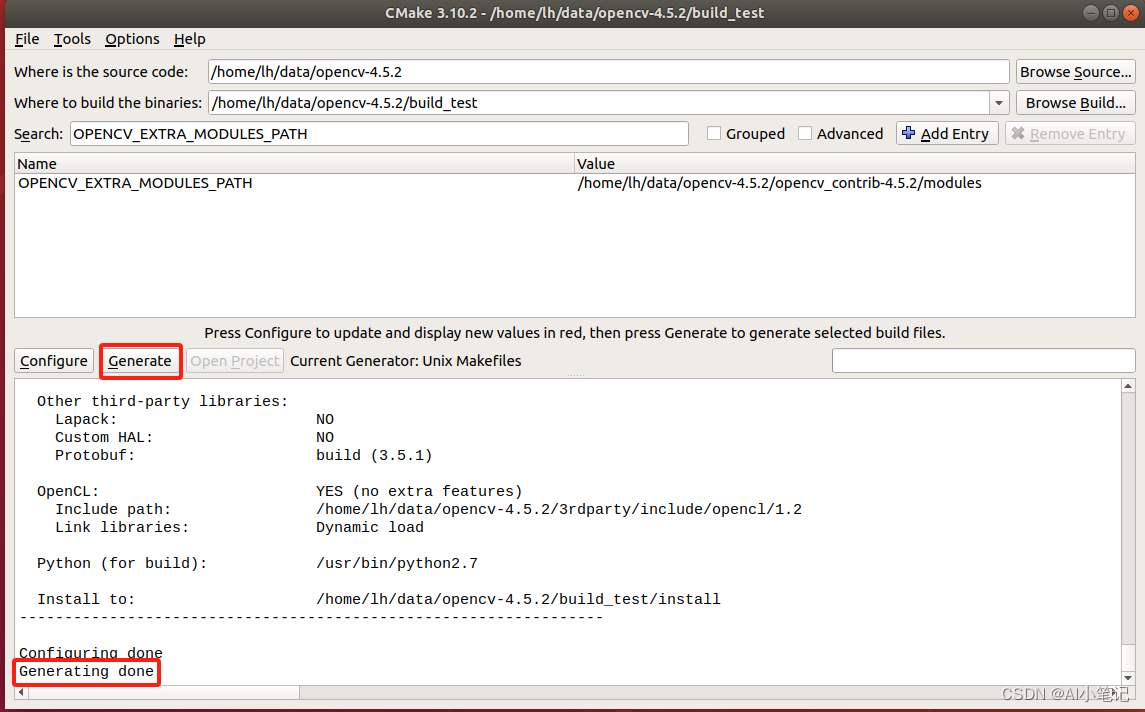
Task: Open the Help menu
Action: pos(190,39)
